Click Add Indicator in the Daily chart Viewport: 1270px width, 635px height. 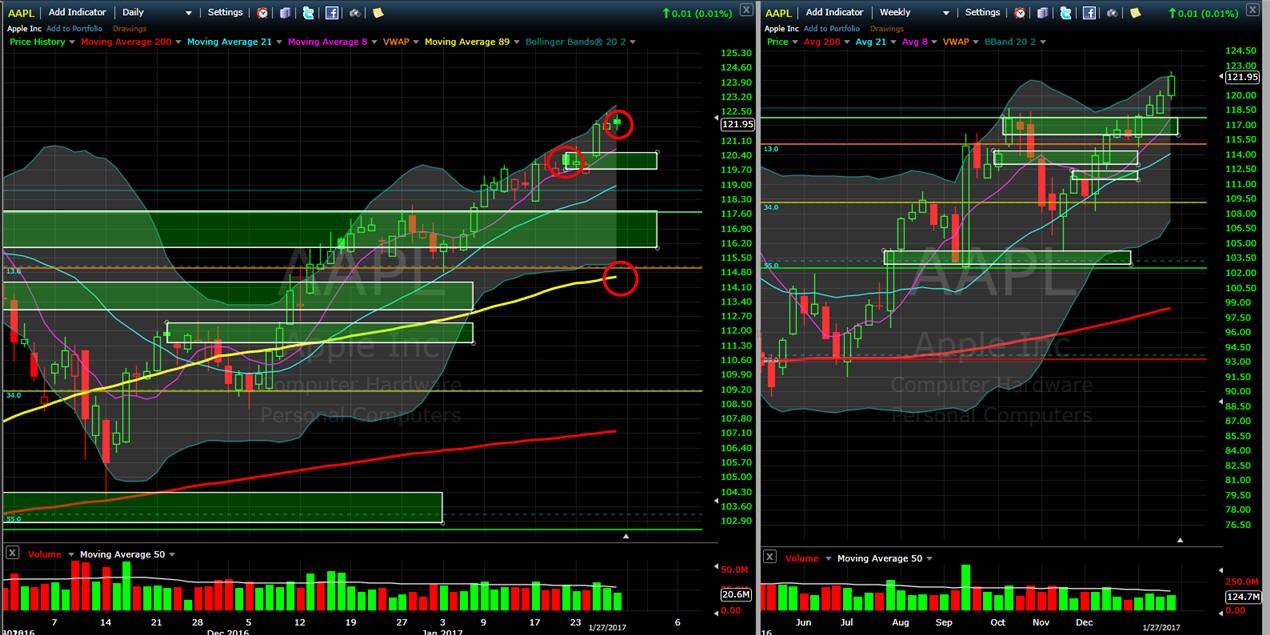[x=77, y=12]
